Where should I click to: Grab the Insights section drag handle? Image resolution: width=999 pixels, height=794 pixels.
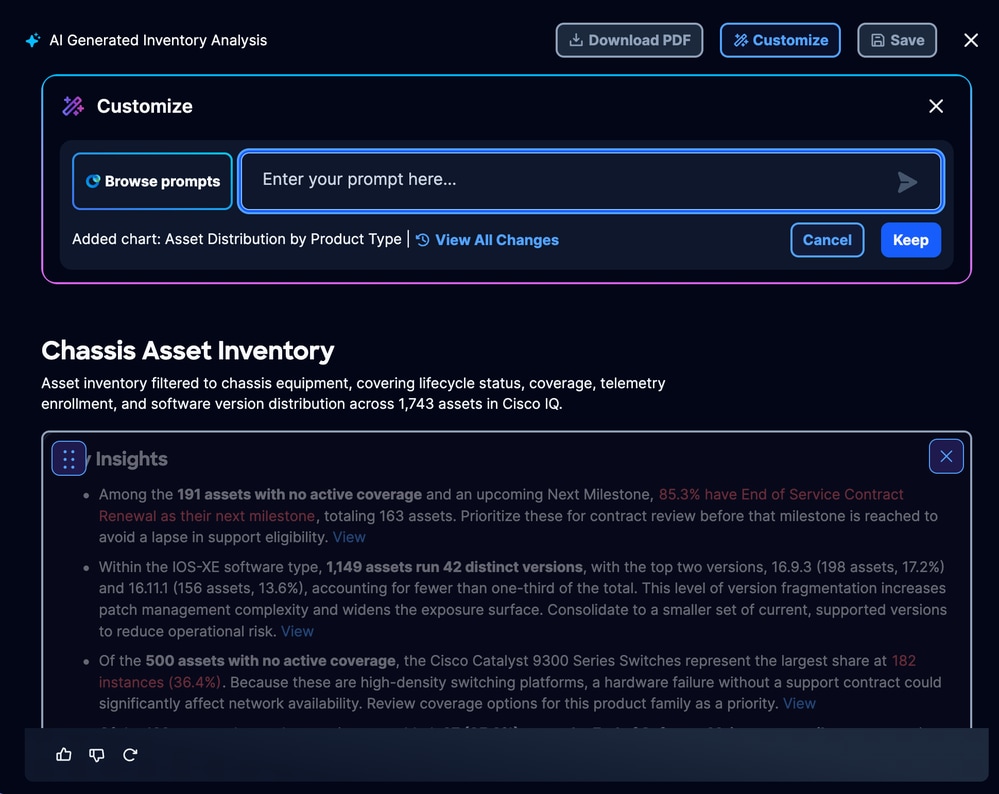(x=69, y=458)
